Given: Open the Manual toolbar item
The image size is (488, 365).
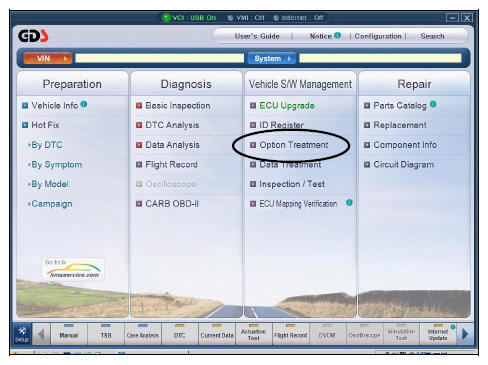Looking at the screenshot, I should (69, 334).
